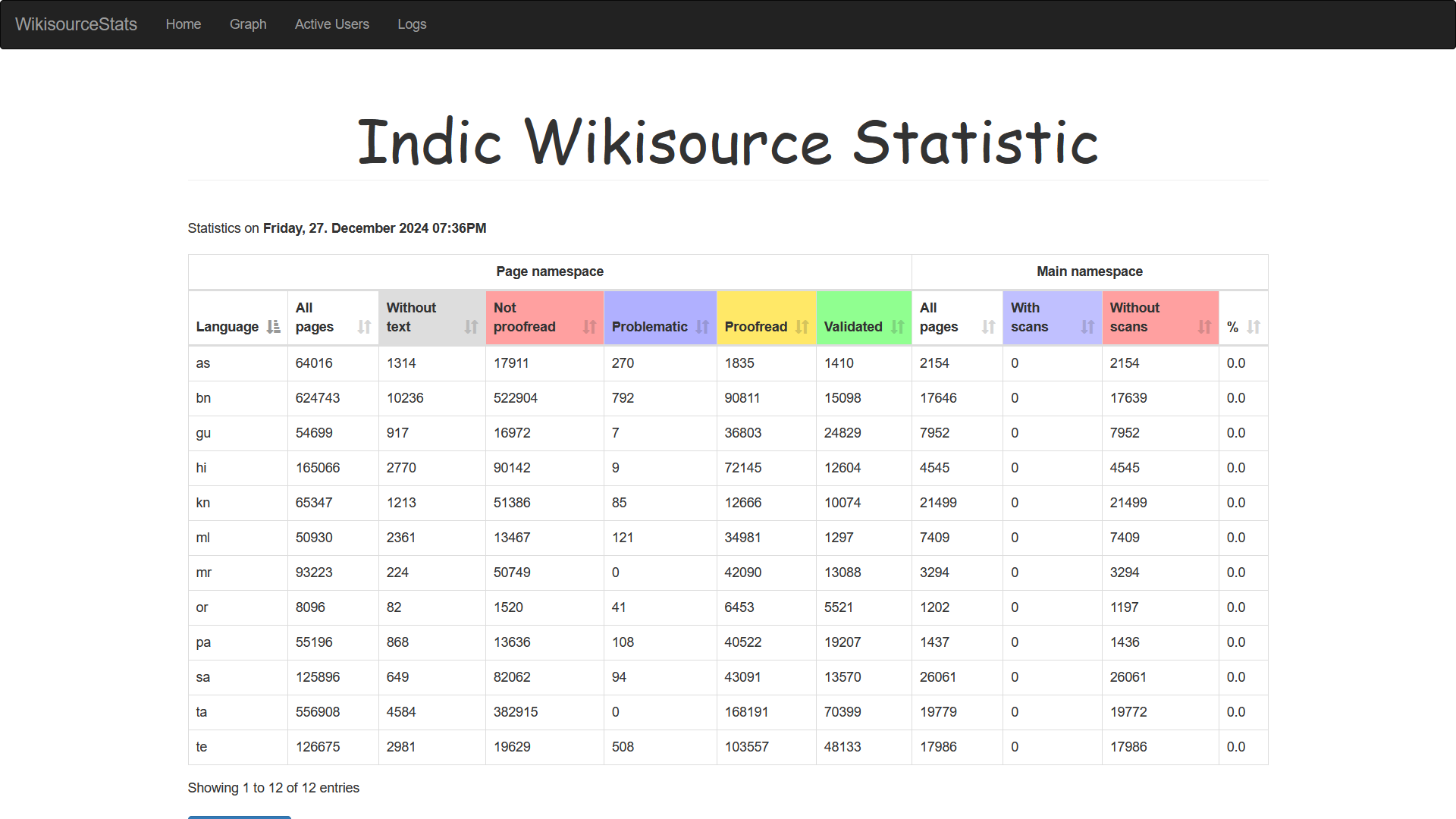Click the 624743 all pages value
Screen dimensions: 1456x819
(318, 398)
